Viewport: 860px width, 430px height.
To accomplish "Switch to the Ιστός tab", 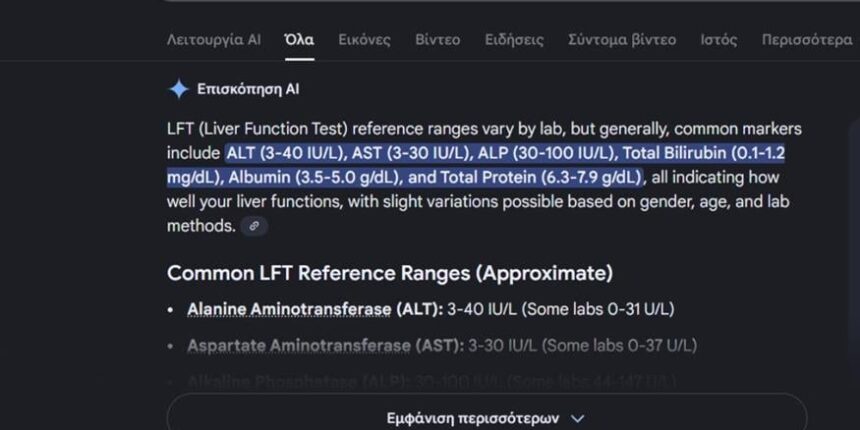I will 718,40.
